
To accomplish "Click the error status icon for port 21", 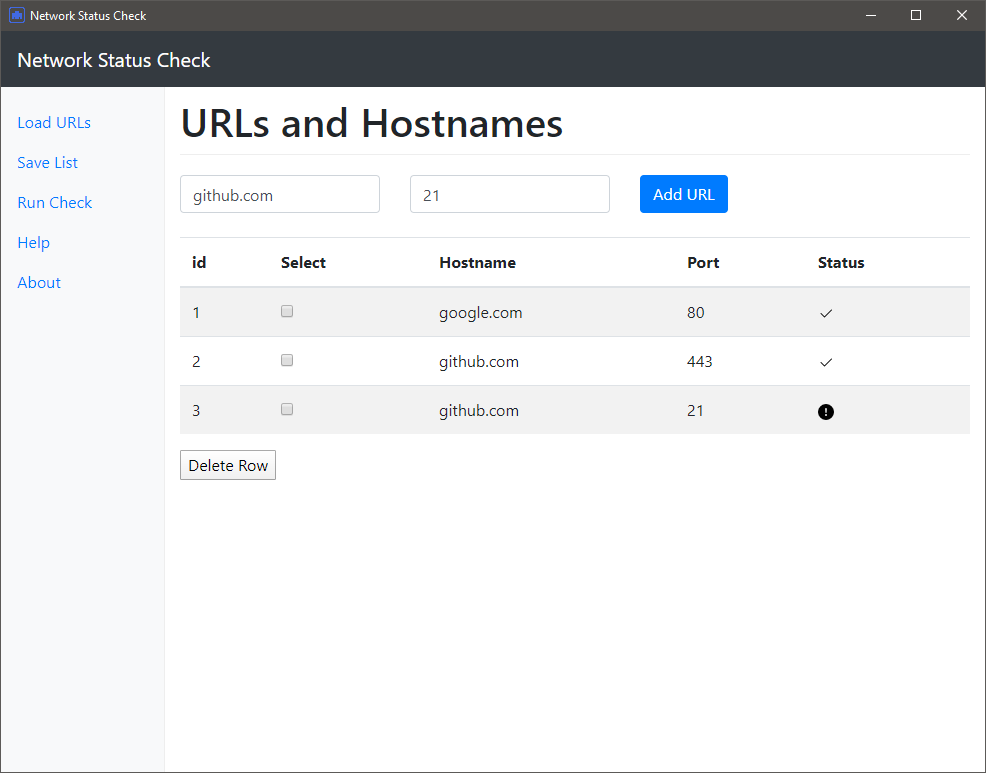I will pos(826,412).
